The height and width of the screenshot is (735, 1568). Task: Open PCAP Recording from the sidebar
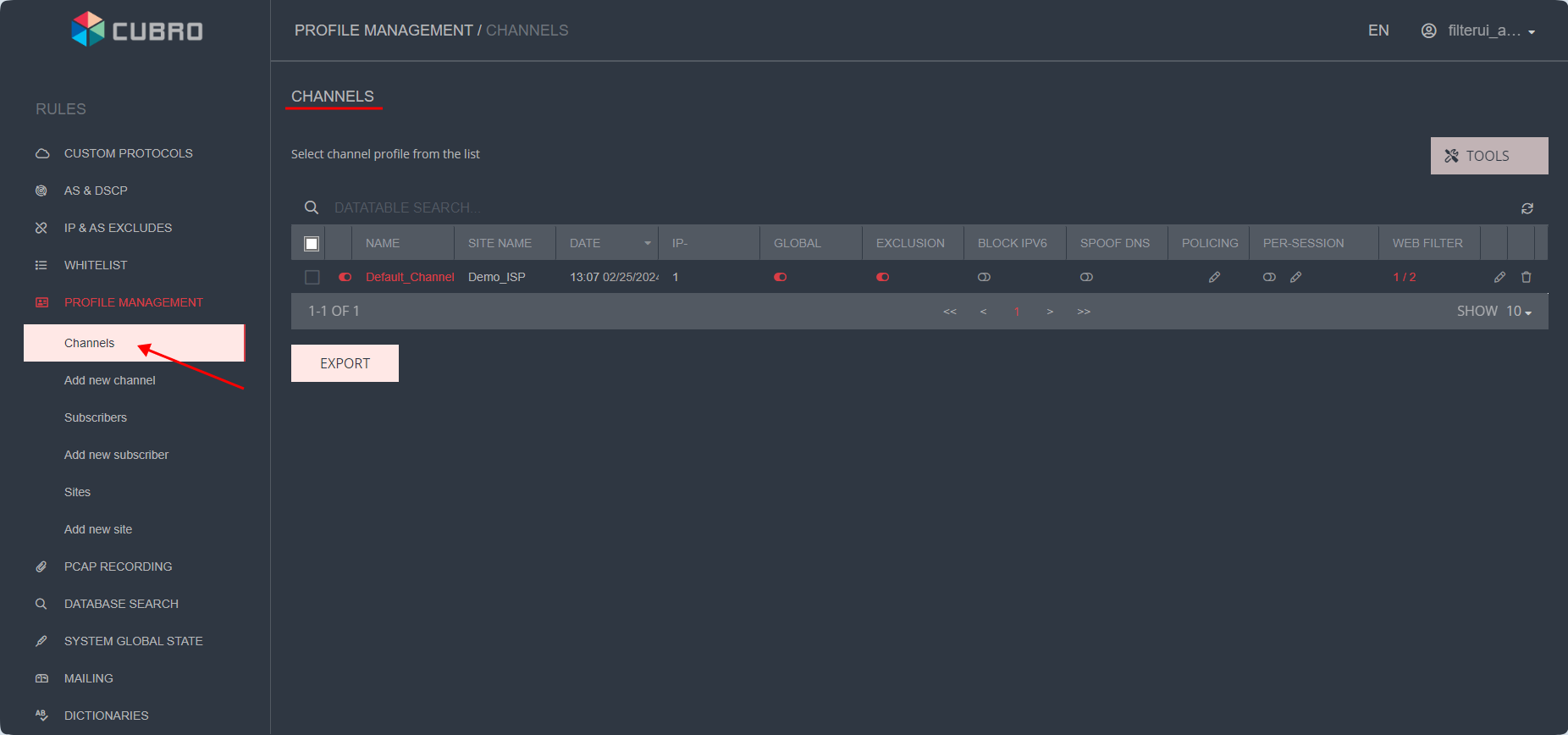[118, 566]
